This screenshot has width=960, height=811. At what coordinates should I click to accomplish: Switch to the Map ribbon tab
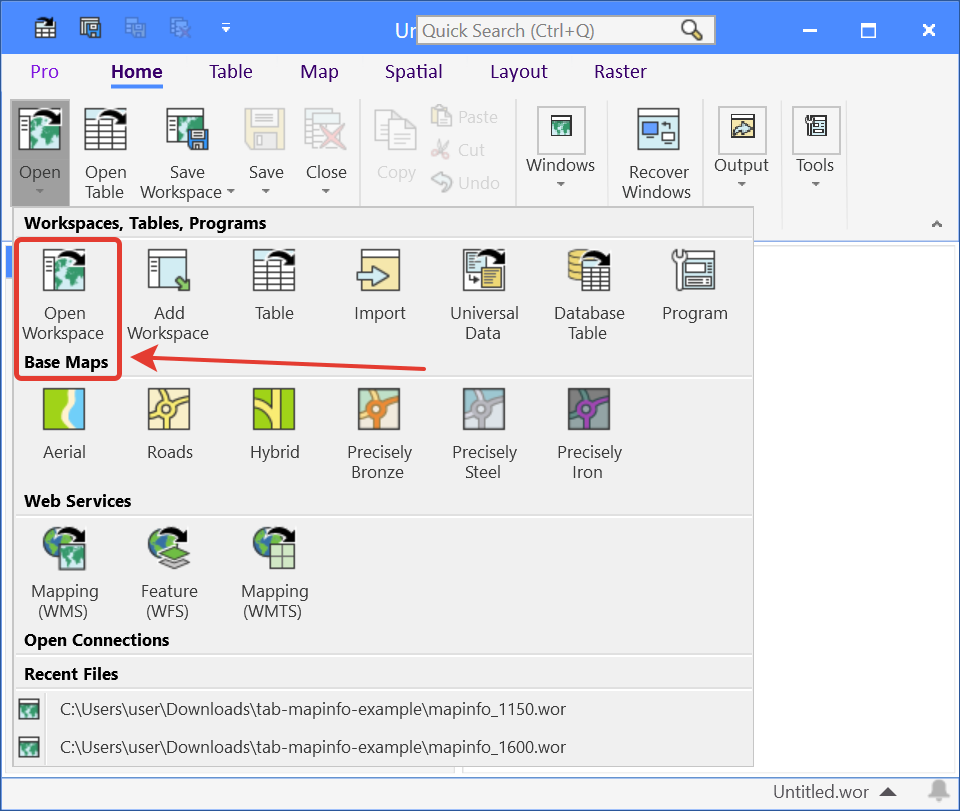pyautogui.click(x=319, y=71)
